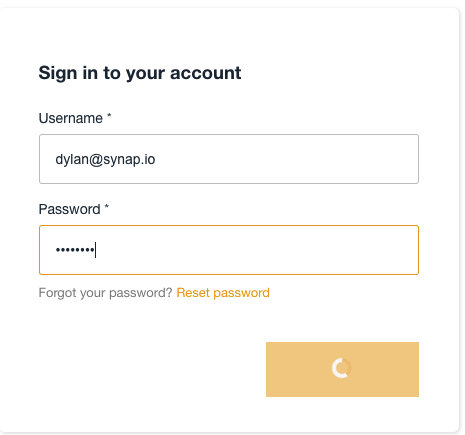Screen dimensions: 465x435
Task: Open the Reset password link
Action: (x=223, y=293)
